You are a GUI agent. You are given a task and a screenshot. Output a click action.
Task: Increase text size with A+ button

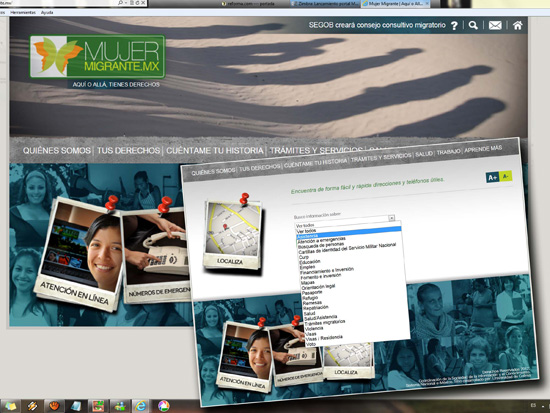coord(492,177)
